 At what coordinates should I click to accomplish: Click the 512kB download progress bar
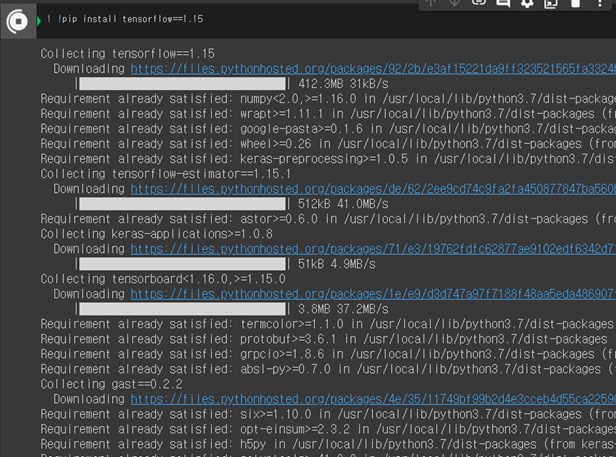click(183, 204)
